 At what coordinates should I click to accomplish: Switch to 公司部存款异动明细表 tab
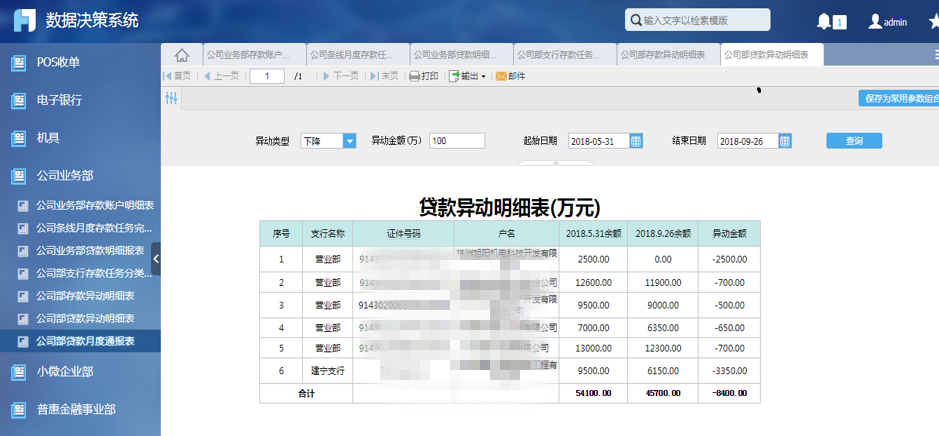[x=669, y=54]
